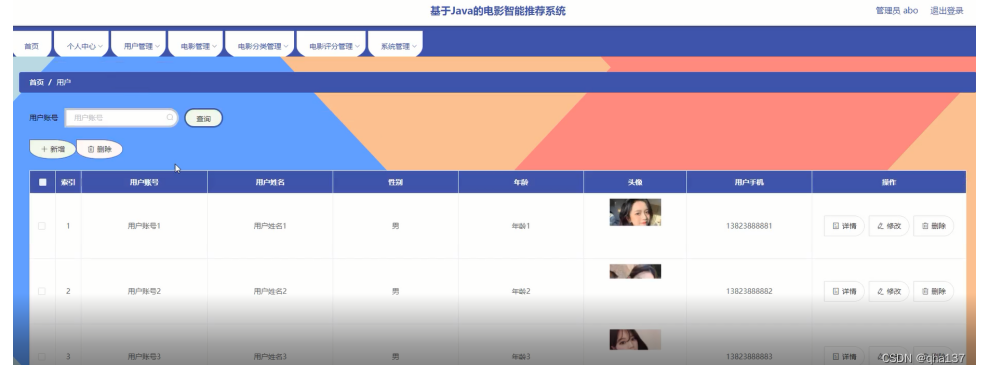Toggle the select-all checkbox in table header
Screen dimensions: 981x374
(x=43, y=183)
